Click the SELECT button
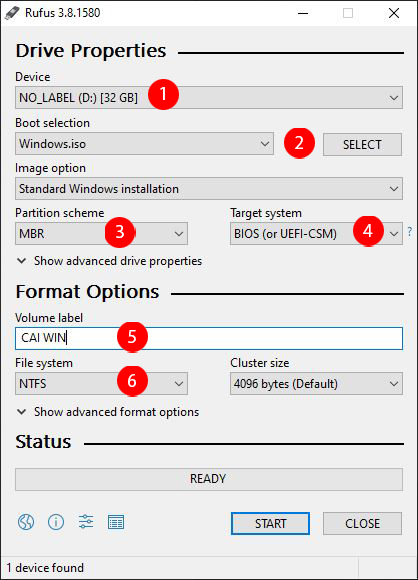This screenshot has height=580, width=418. (362, 145)
